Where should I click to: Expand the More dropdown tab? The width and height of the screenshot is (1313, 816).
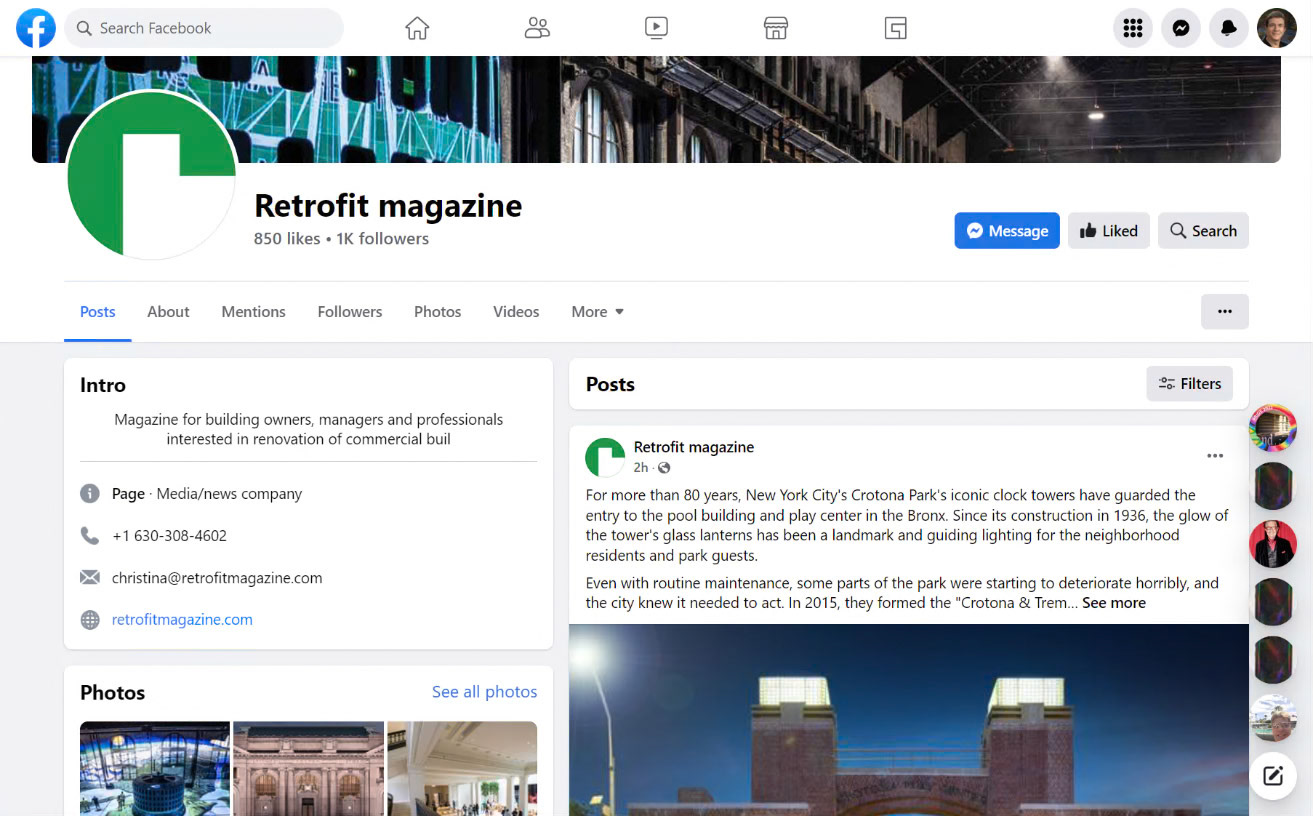[x=598, y=312]
